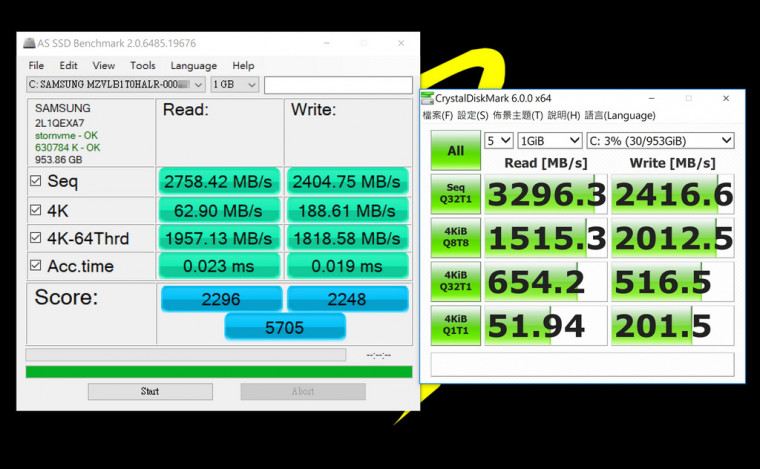Click the 4KiB Q32T1 write value 516.5
This screenshot has width=760, height=469.
tap(673, 281)
